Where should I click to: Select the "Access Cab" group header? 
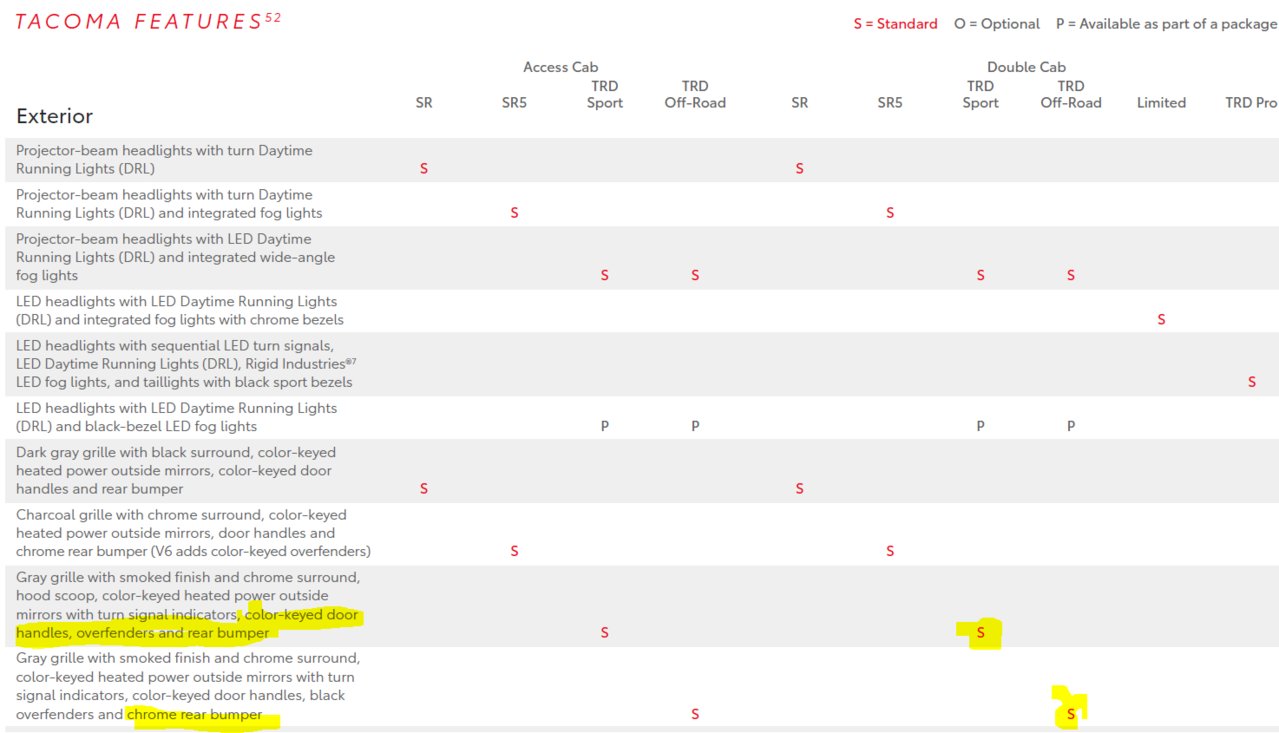[x=560, y=67]
